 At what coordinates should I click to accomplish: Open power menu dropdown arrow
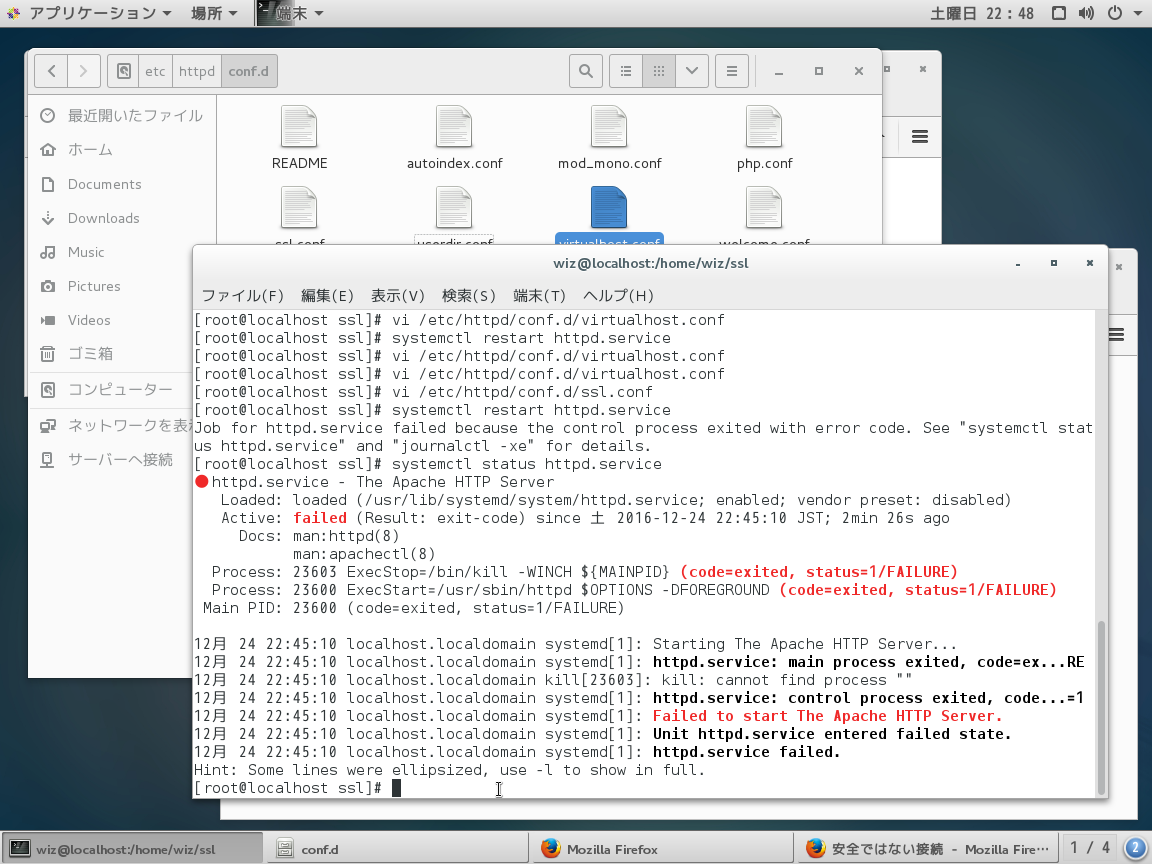(1136, 14)
